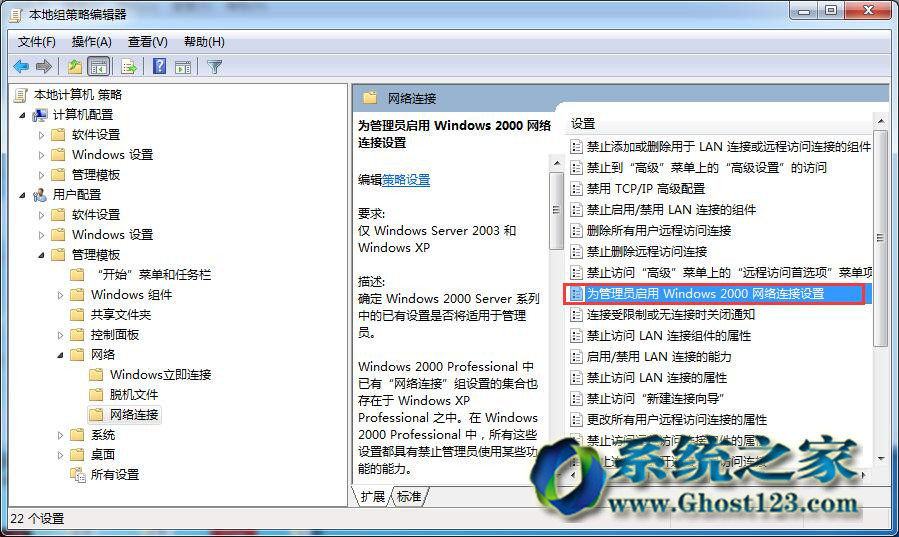
Task: Collapse 管理模板 under 用户配置
Action: pyautogui.click(x=41, y=255)
